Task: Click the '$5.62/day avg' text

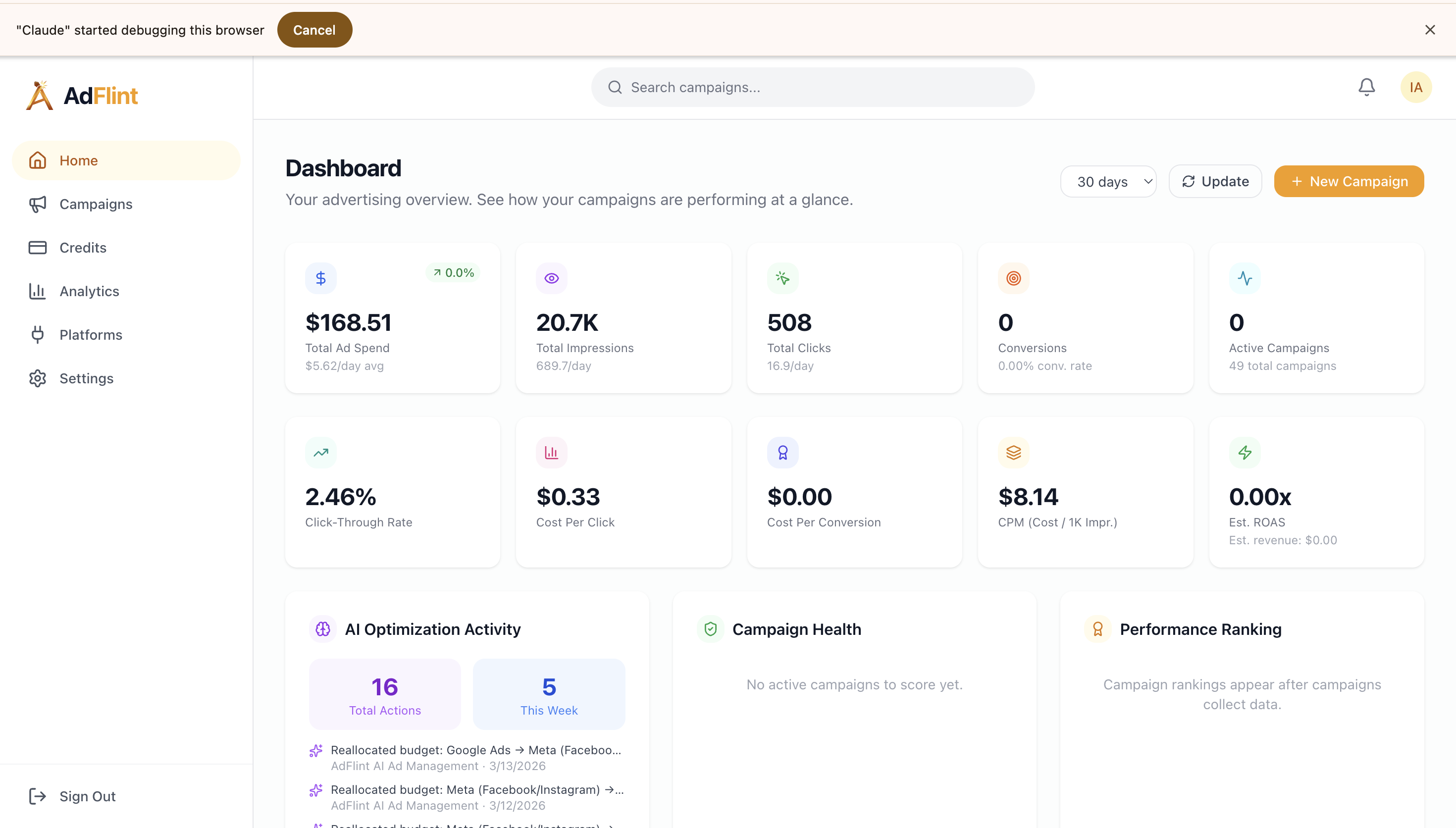Action: pos(345,365)
